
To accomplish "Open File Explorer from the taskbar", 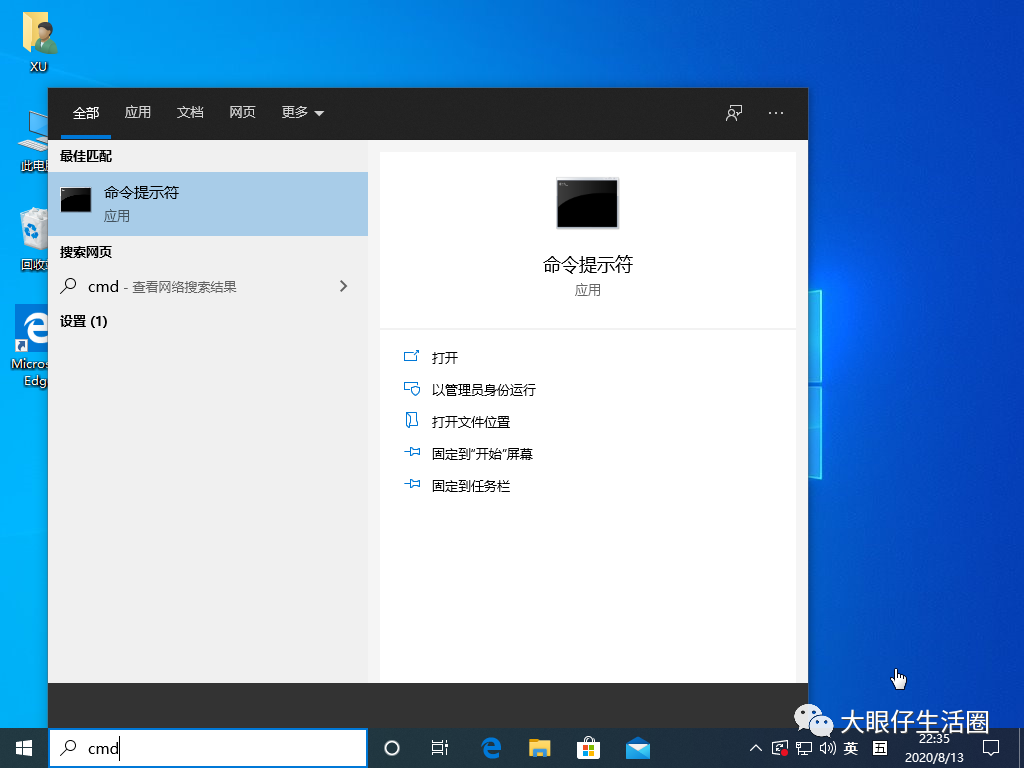I will point(539,747).
